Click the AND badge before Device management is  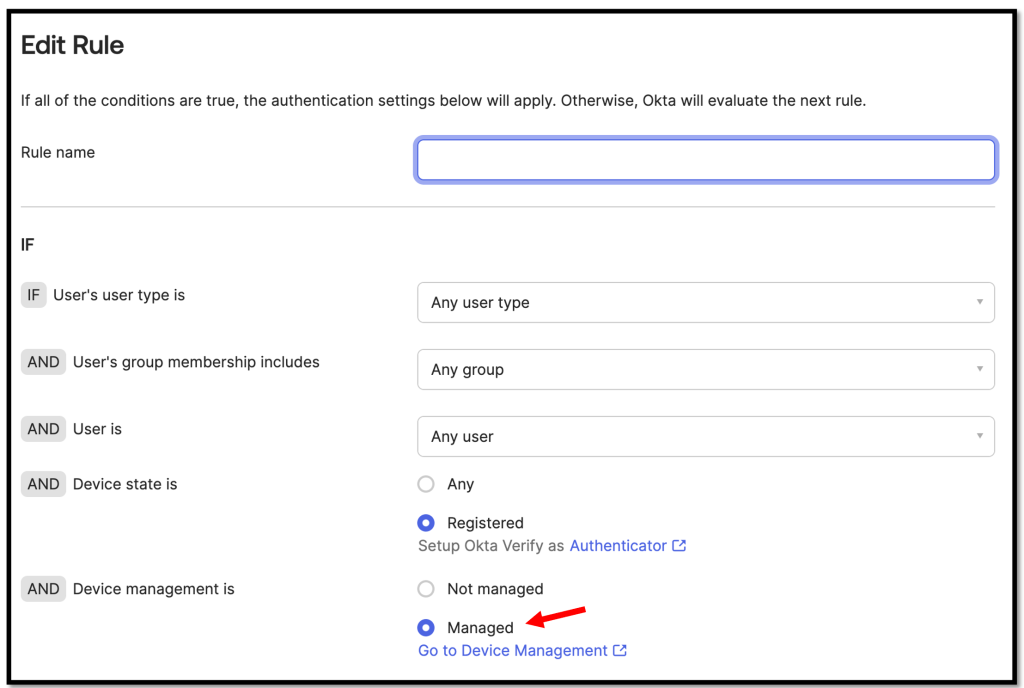(x=43, y=589)
